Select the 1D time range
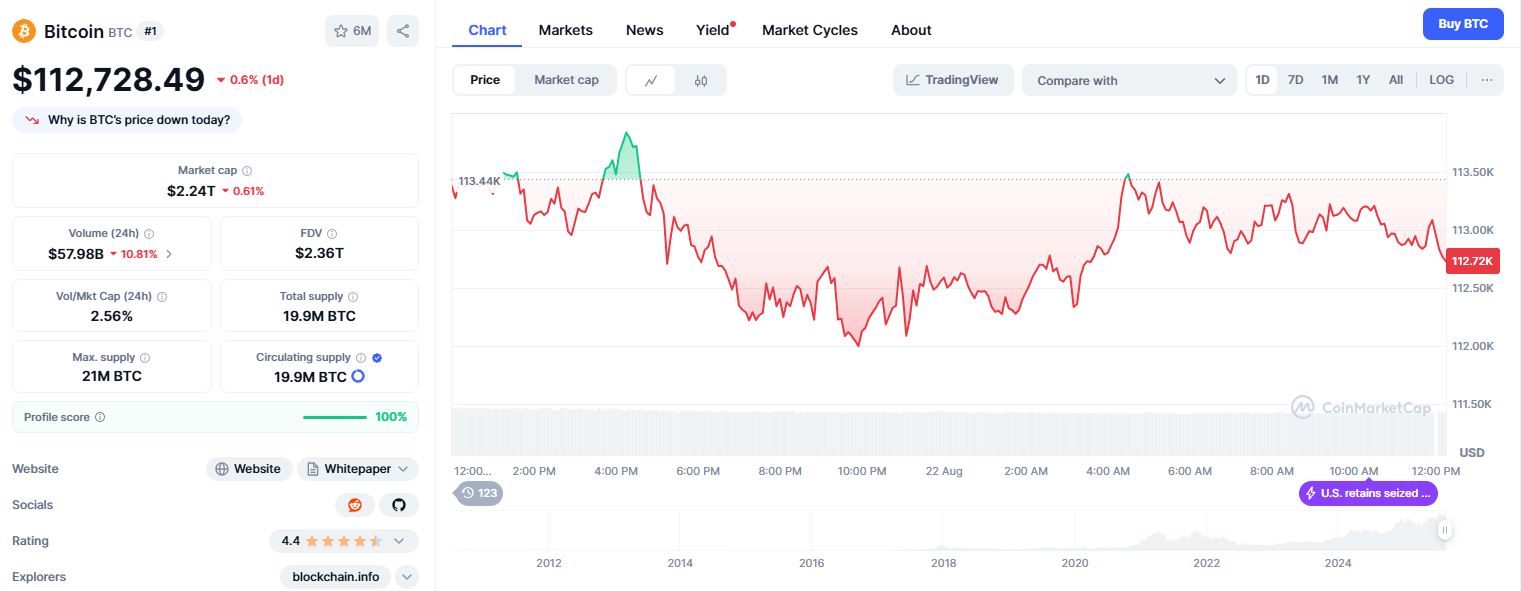The height and width of the screenshot is (591, 1521). tap(1263, 80)
